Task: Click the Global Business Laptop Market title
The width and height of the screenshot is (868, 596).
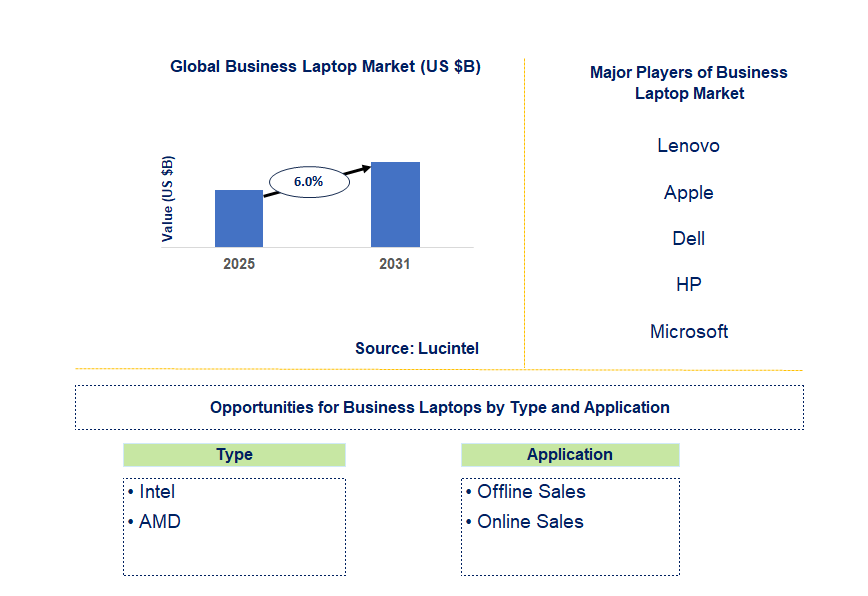Action: point(325,66)
